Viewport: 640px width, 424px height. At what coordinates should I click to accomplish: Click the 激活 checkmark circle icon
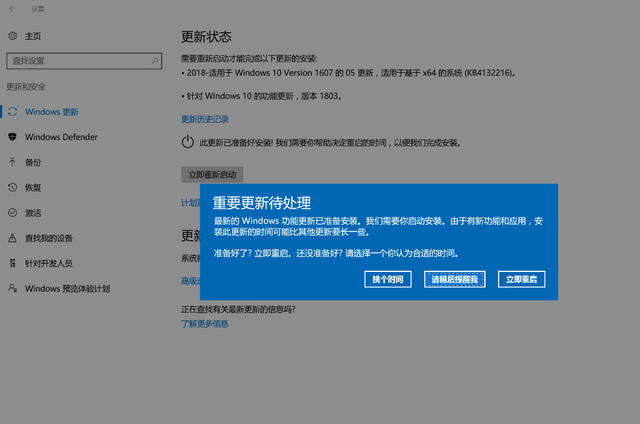point(13,213)
